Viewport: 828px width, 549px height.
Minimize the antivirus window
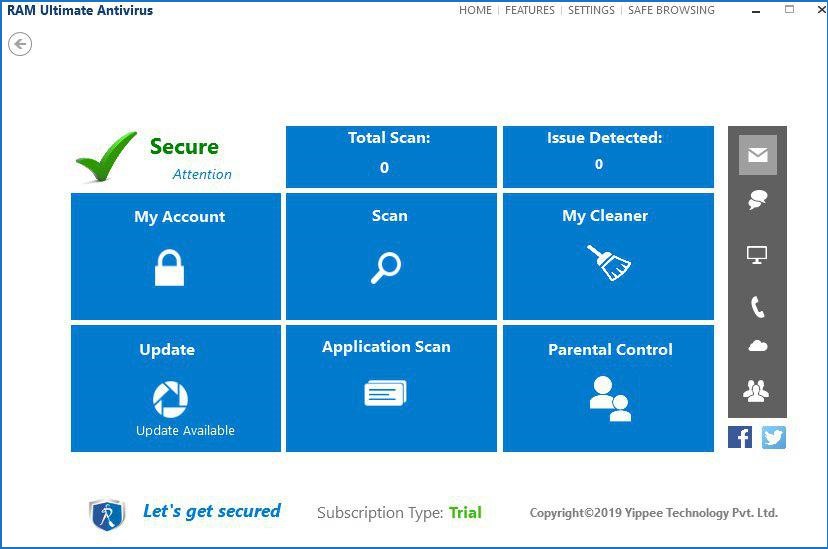pos(756,11)
